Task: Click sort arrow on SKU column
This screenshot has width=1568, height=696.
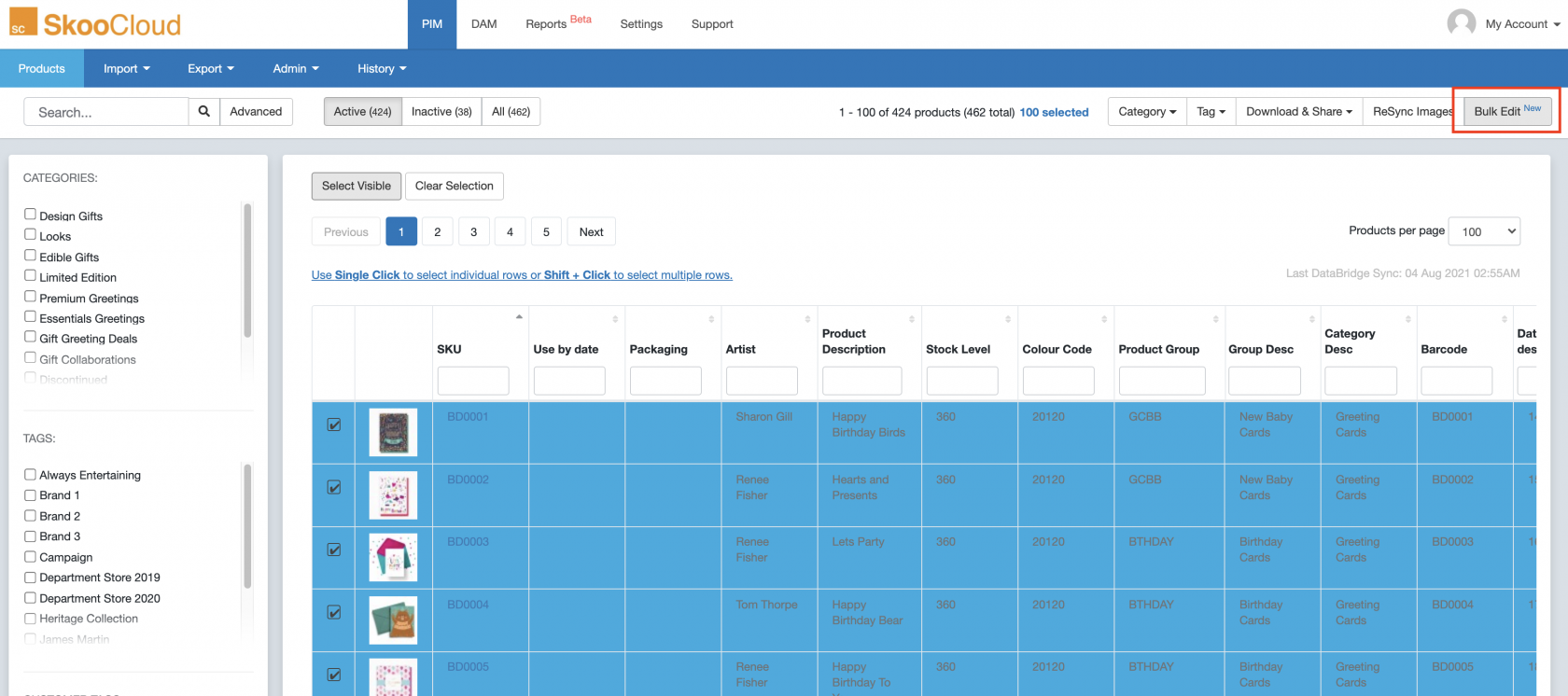Action: (x=519, y=318)
